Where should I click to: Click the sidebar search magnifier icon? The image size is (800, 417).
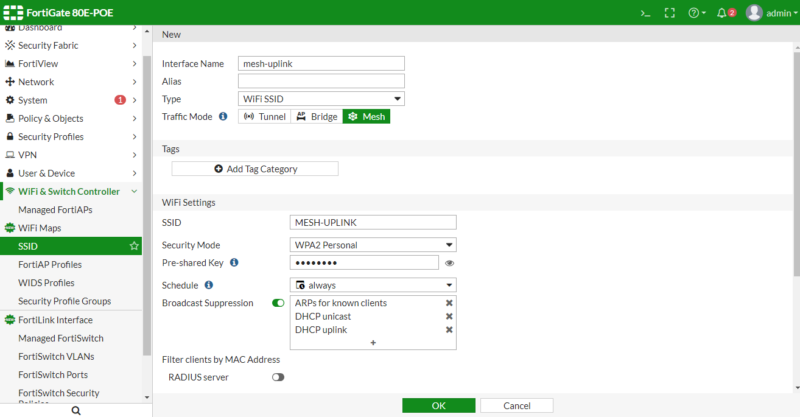76,409
